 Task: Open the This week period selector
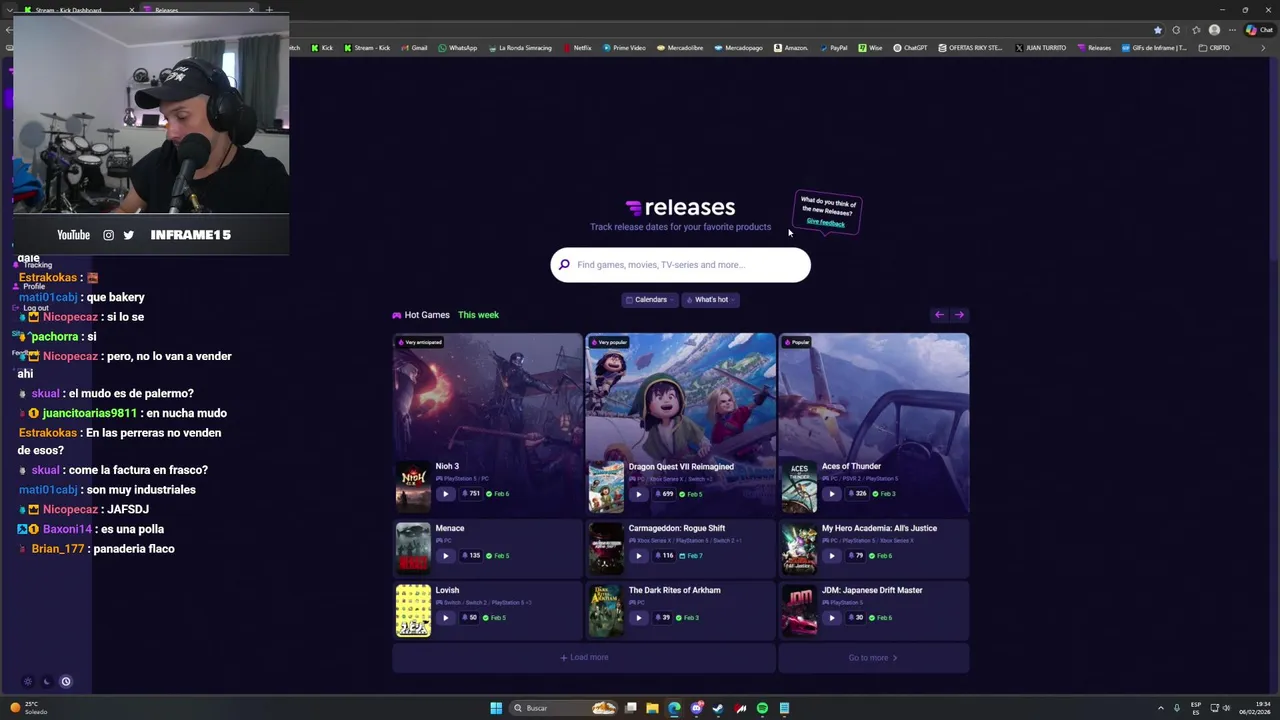coord(478,315)
